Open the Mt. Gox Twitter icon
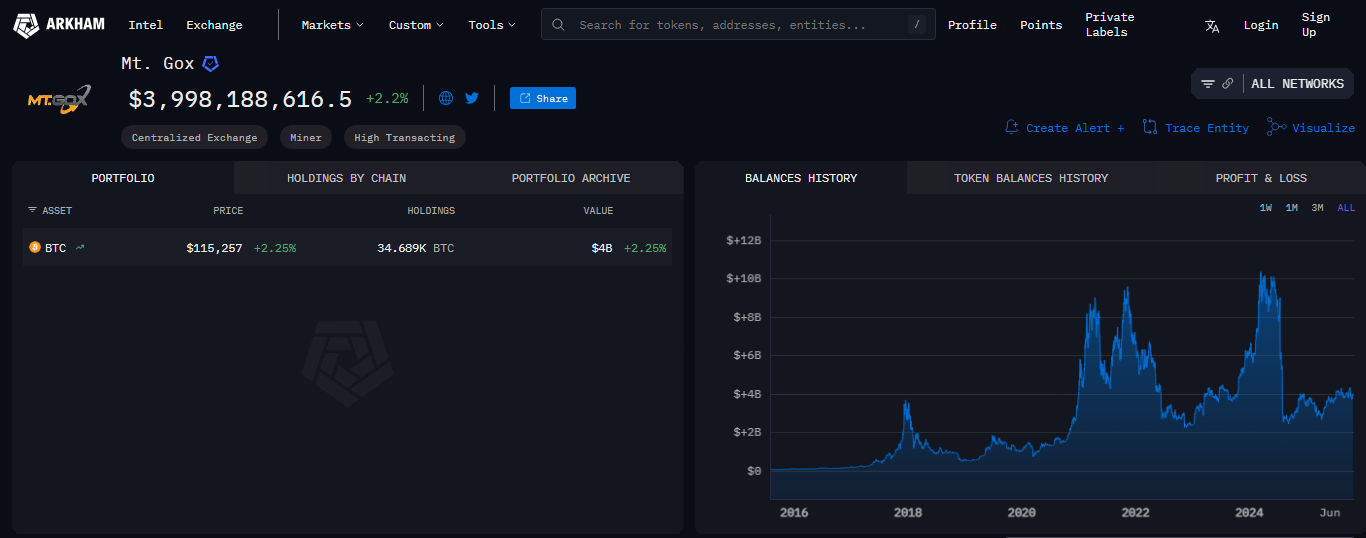The width and height of the screenshot is (1366, 538). [472, 98]
